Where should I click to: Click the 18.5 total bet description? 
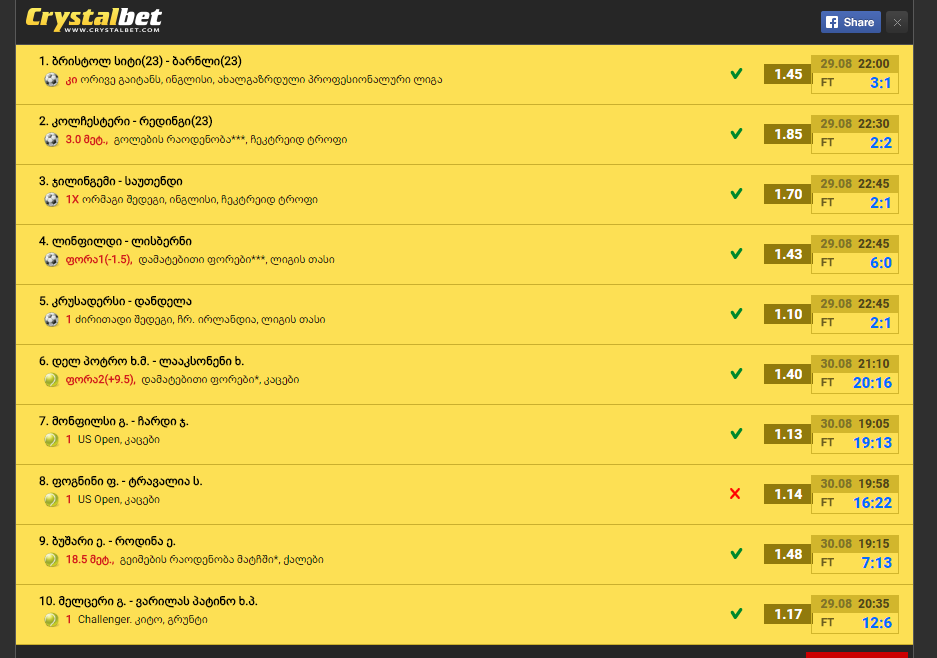(x=194, y=560)
